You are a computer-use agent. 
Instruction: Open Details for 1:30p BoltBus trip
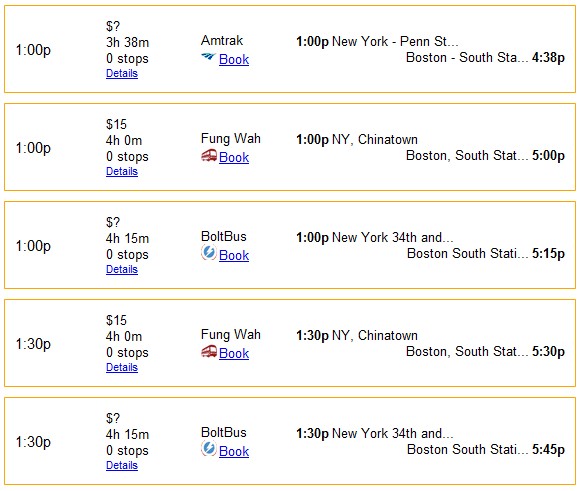122,465
